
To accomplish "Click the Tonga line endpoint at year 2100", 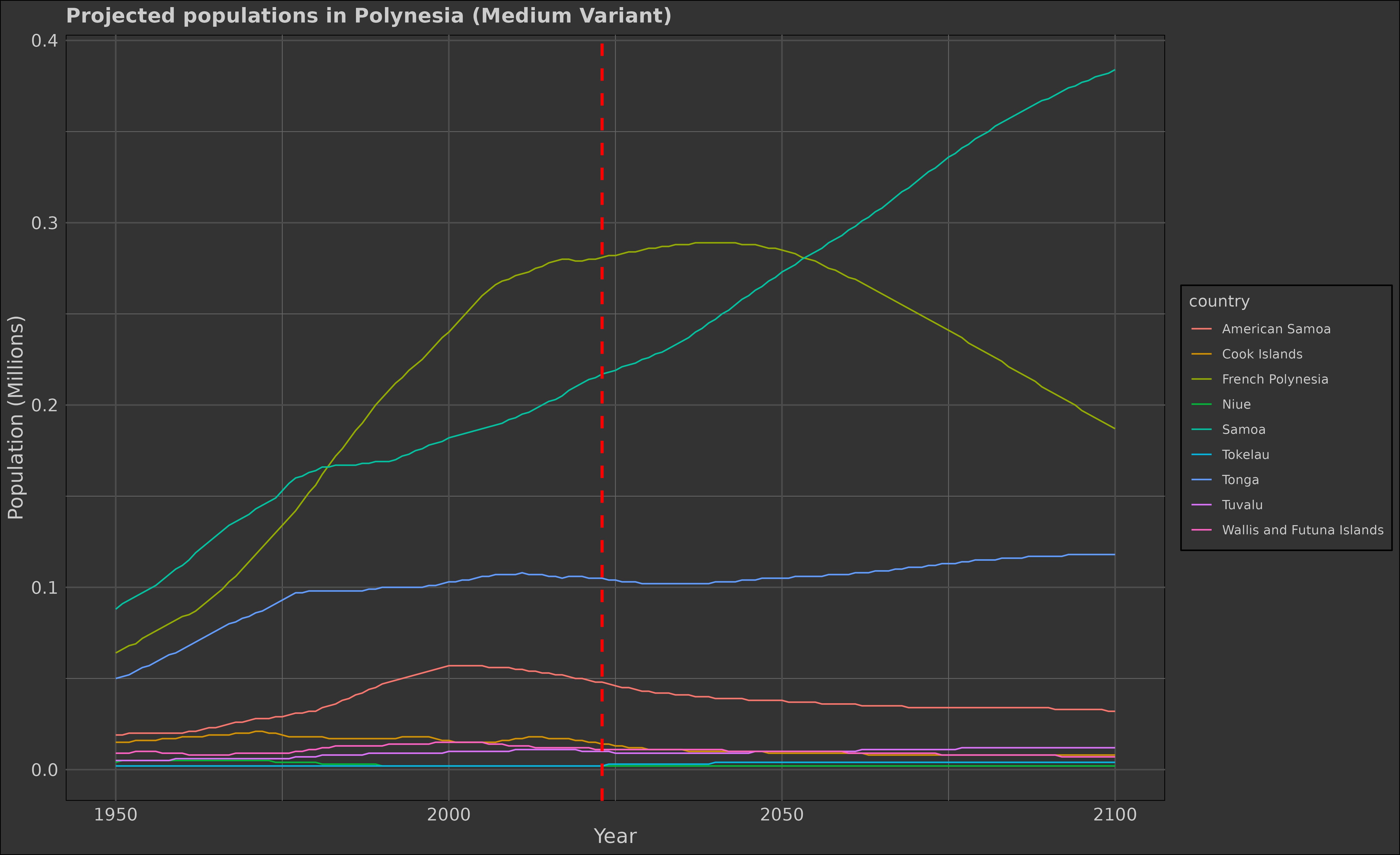I will 1115,555.
